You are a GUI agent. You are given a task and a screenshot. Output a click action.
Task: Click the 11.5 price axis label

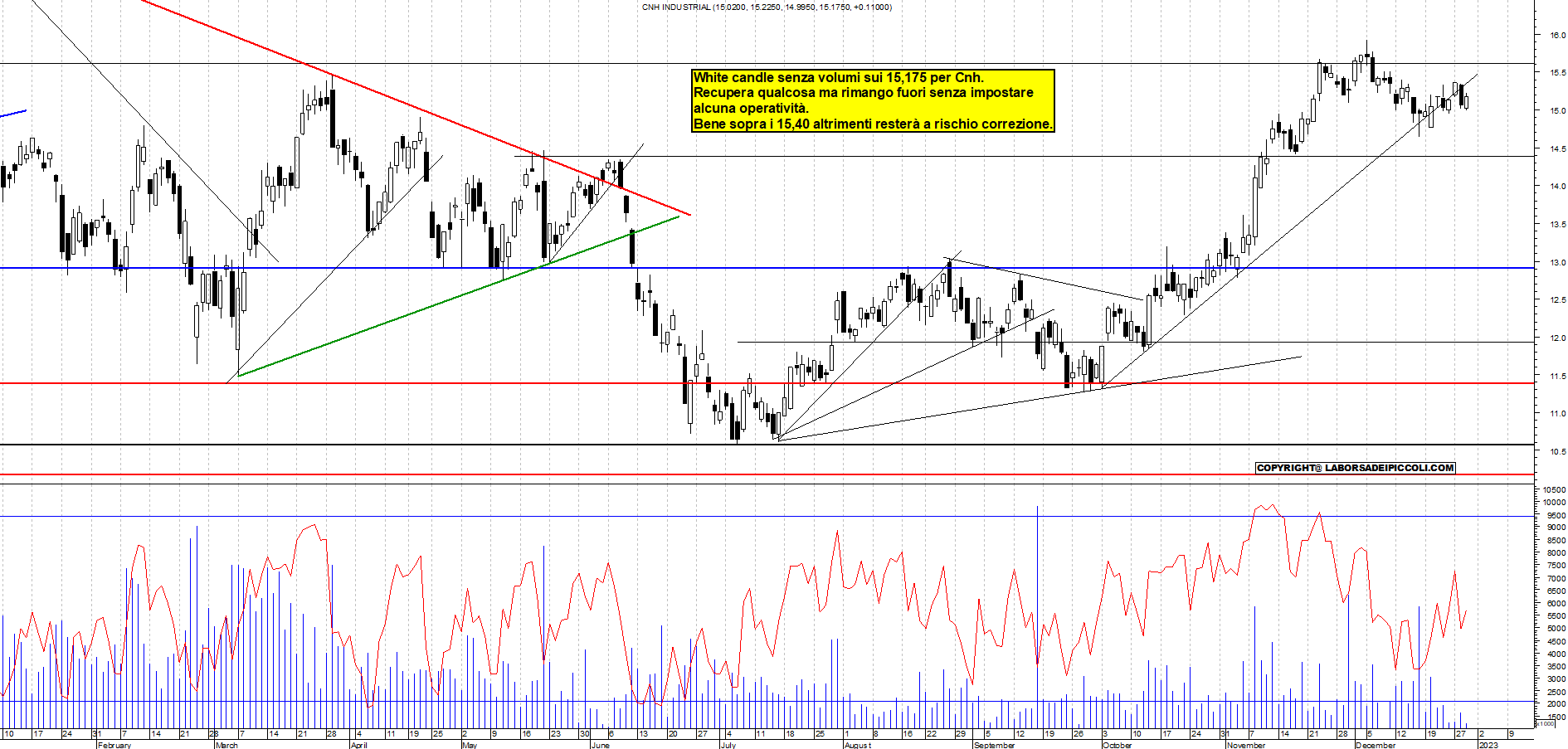[x=1557, y=376]
